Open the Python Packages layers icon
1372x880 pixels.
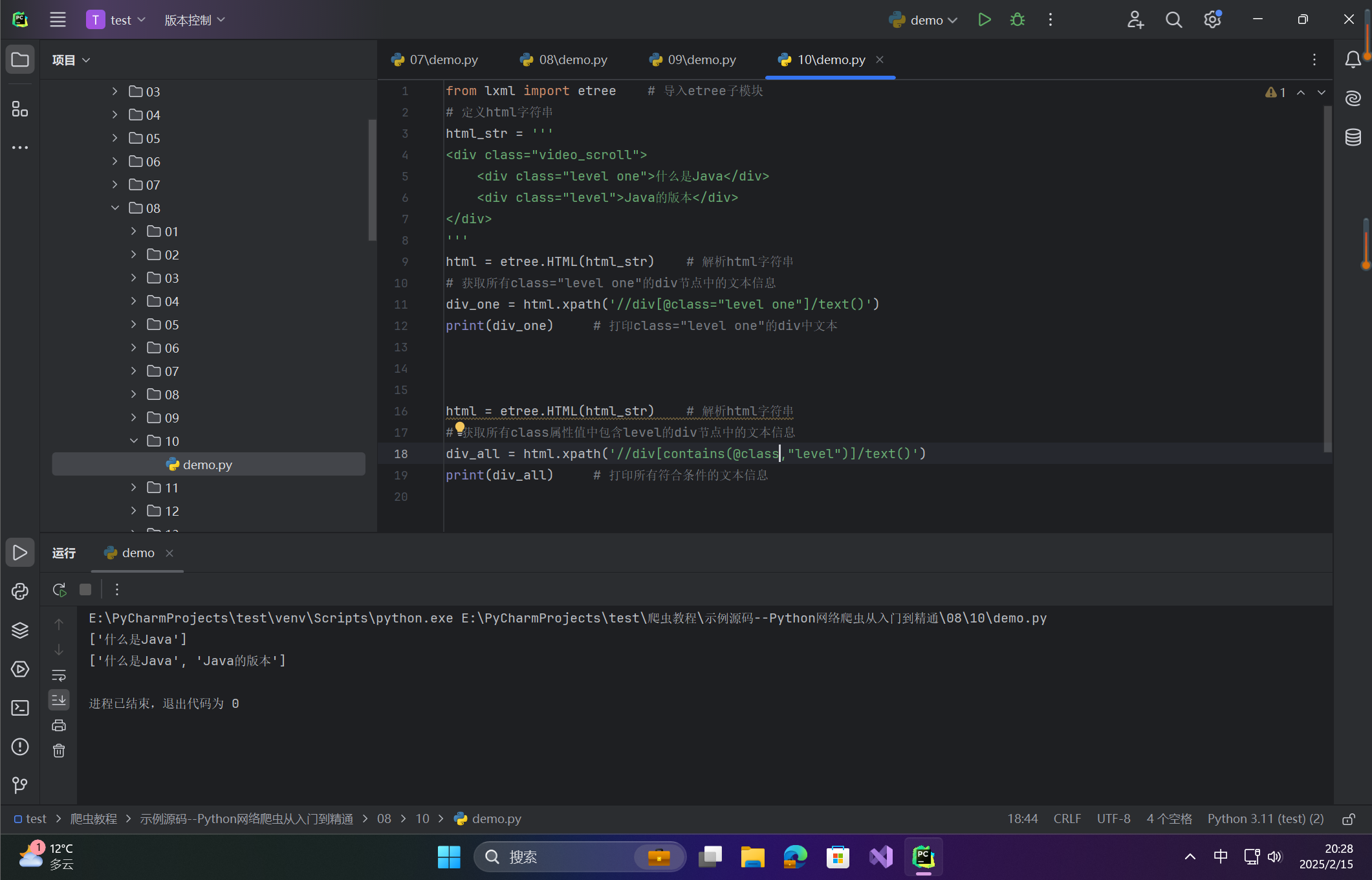20,630
